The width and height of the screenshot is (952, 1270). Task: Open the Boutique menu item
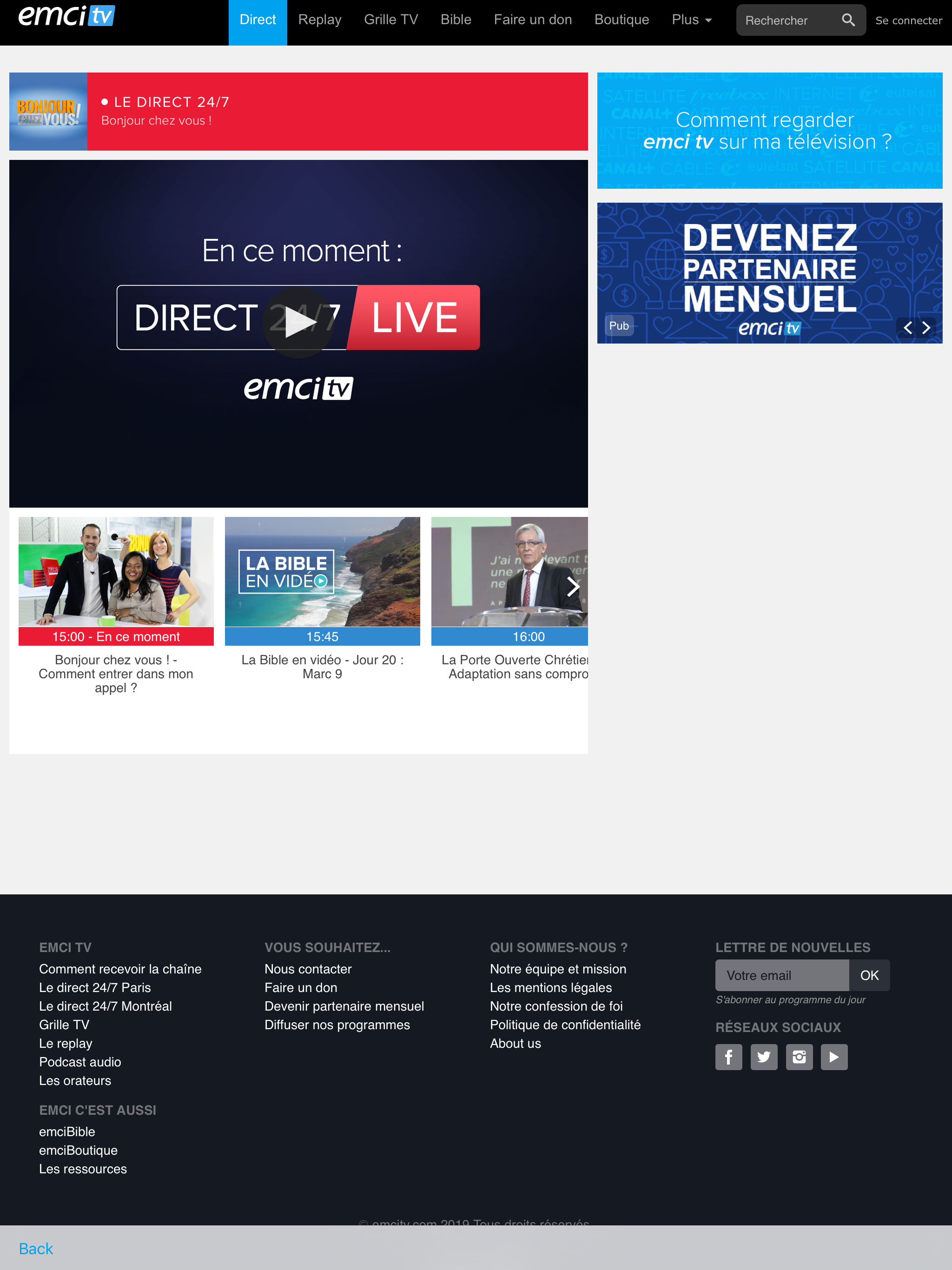click(622, 20)
